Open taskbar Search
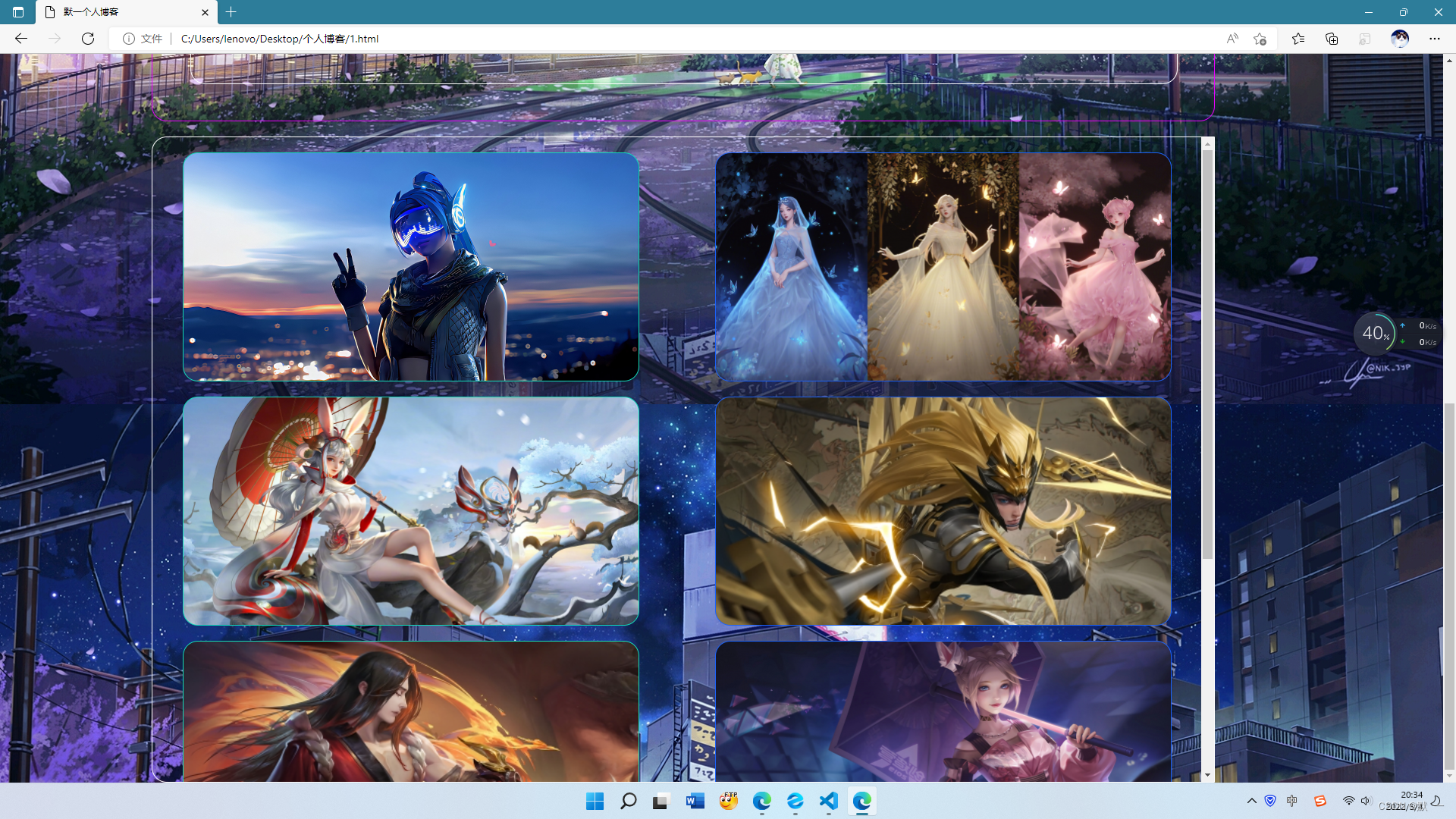This screenshot has height=819, width=1456. [x=628, y=801]
